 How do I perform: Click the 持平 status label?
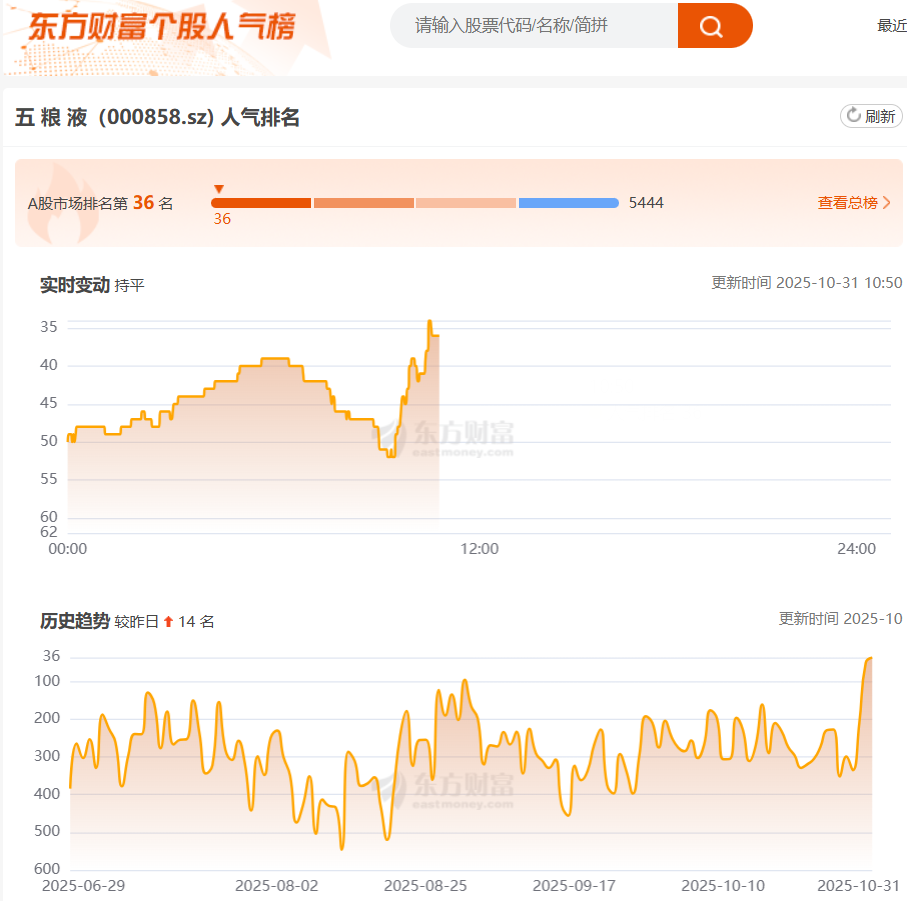pos(130,286)
